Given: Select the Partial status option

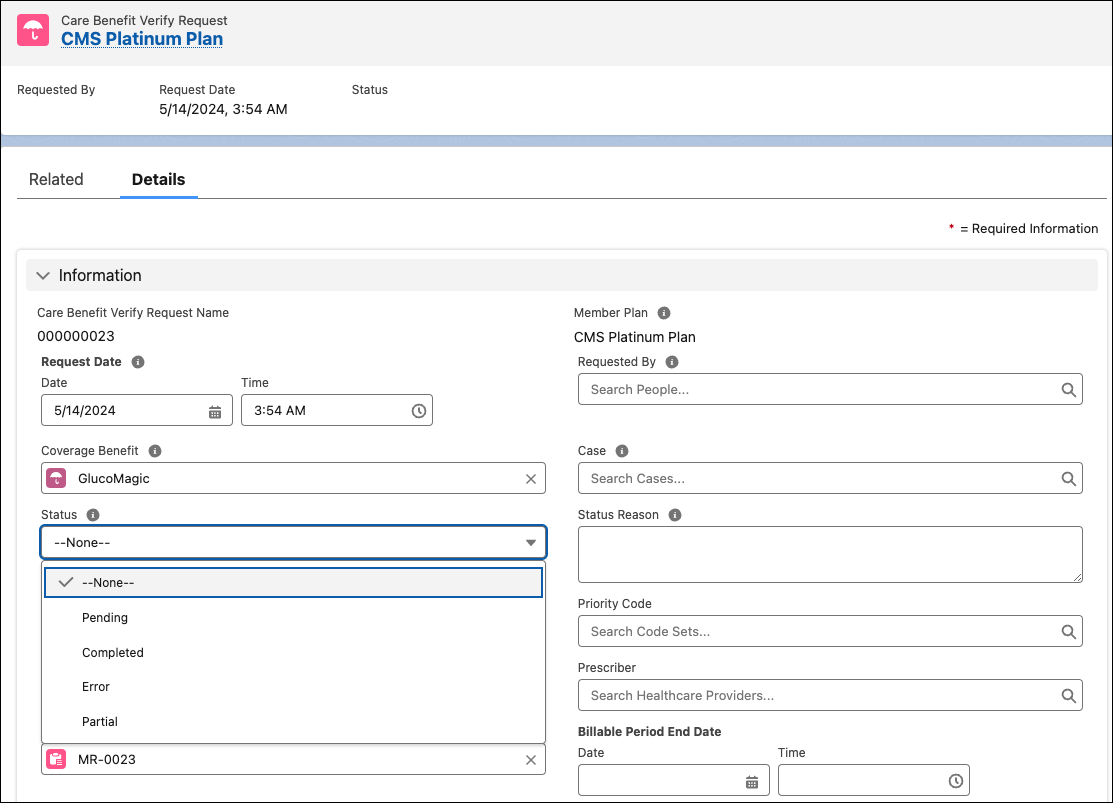Looking at the screenshot, I should click(x=100, y=722).
